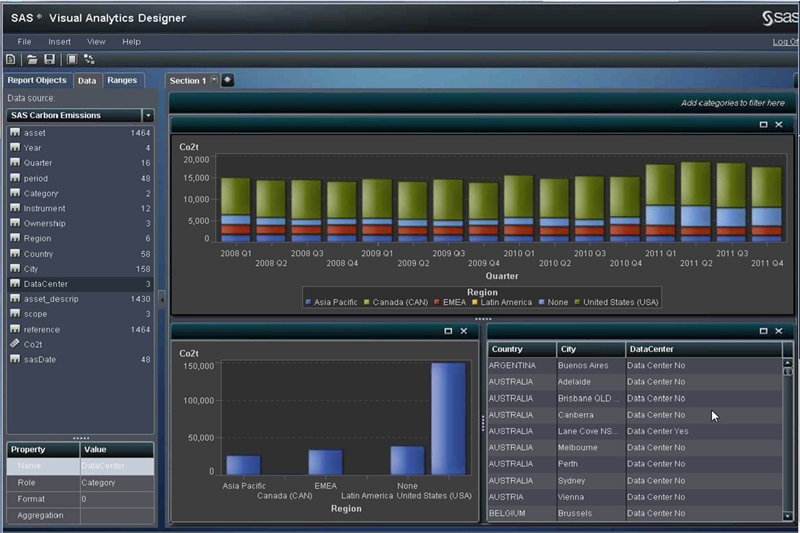This screenshot has width=800, height=533.
Task: Click the table scrollbar up arrow
Action: [788, 363]
